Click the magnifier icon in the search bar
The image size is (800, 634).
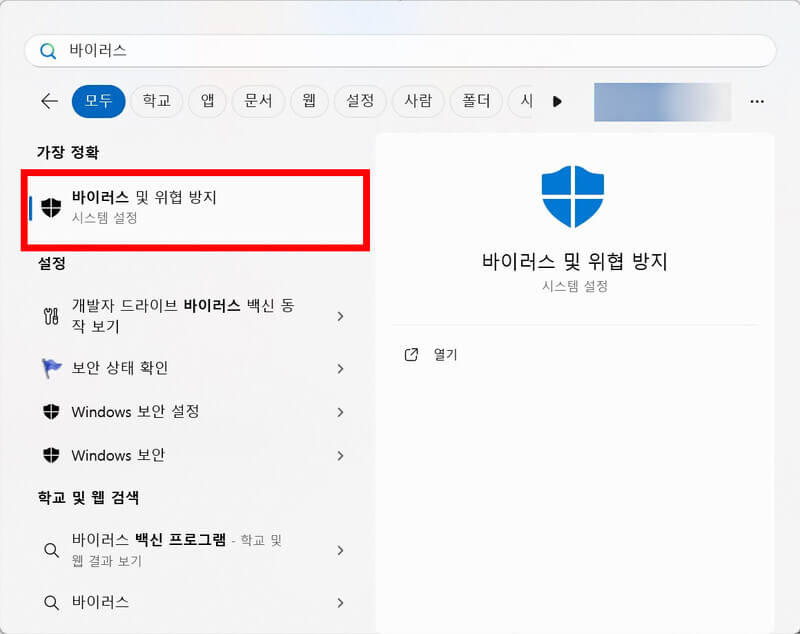[x=48, y=48]
